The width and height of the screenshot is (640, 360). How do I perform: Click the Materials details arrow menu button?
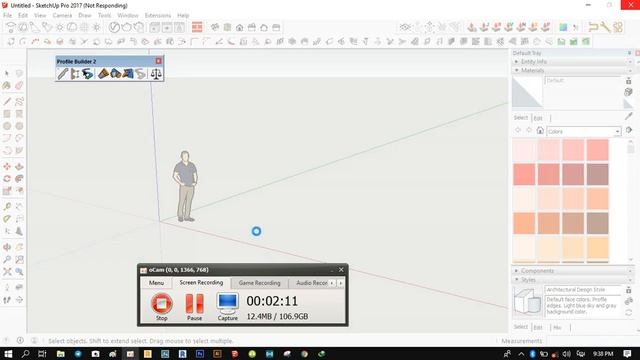(629, 130)
